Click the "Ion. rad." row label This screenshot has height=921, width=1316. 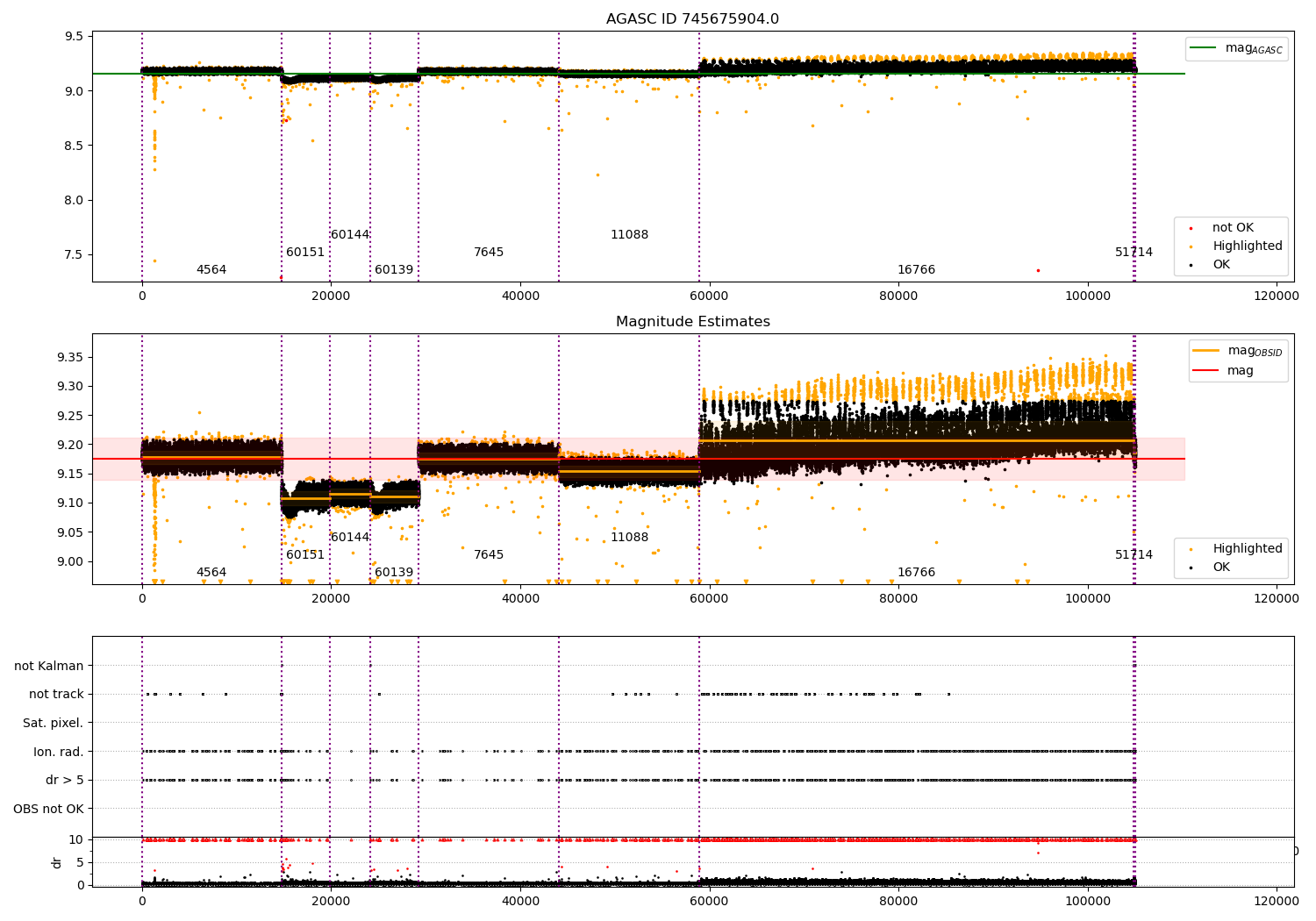(59, 752)
